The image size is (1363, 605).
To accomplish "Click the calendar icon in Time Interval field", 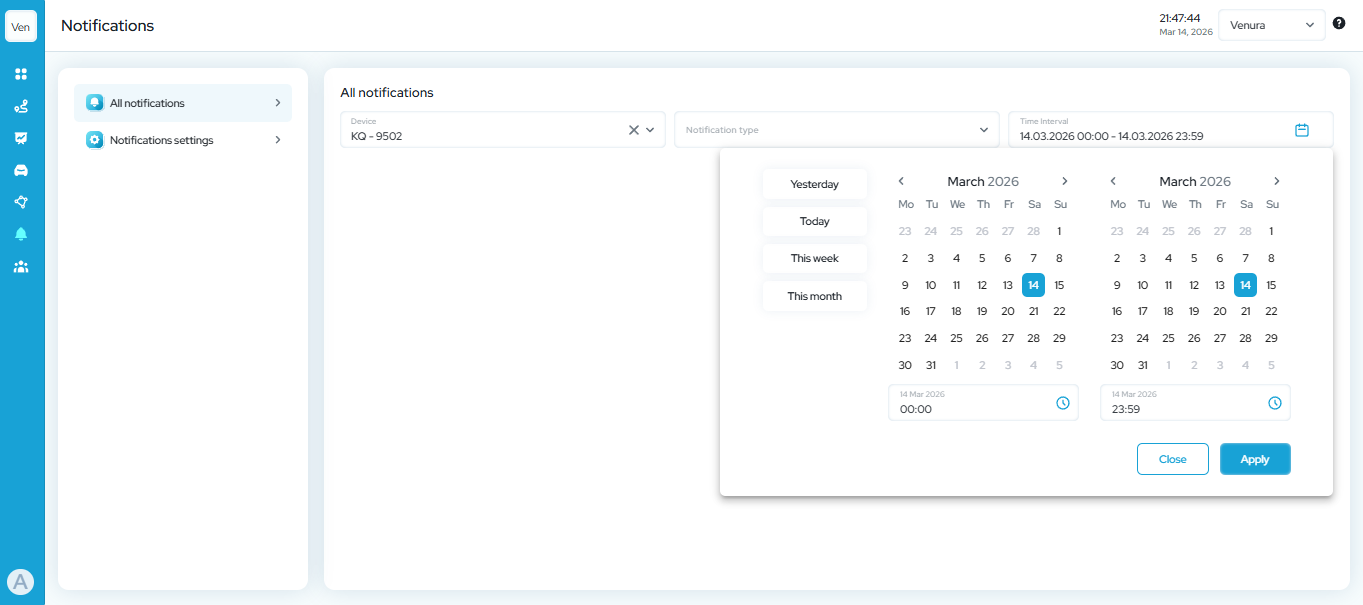I will point(1302,130).
